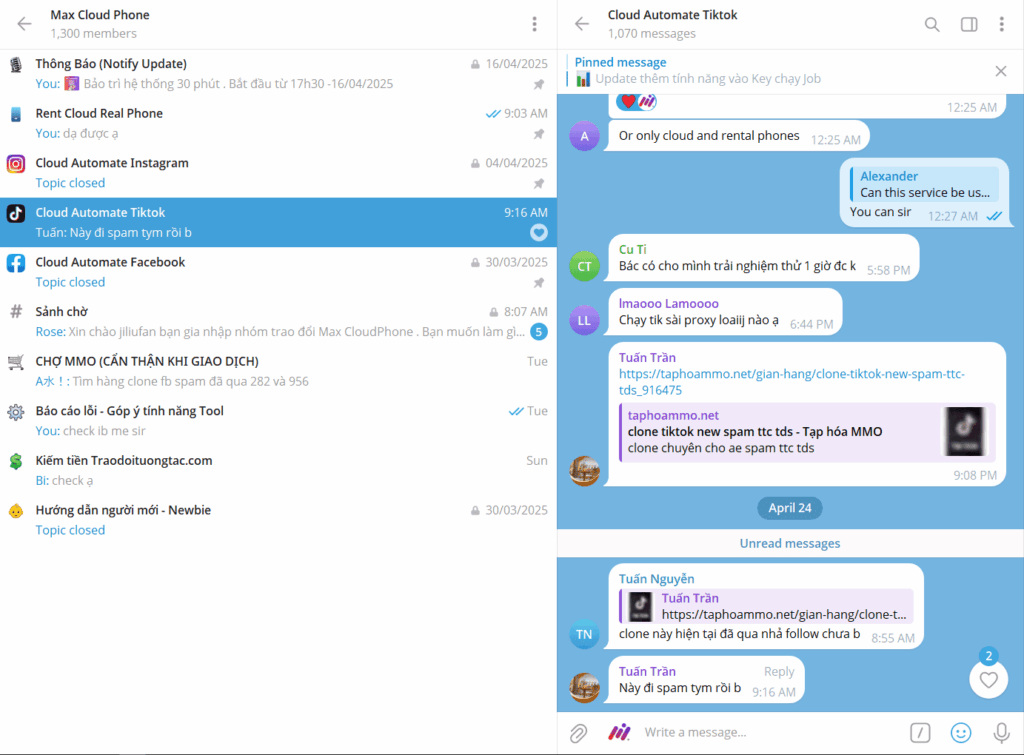
Task: Attach a file with paperclip icon
Action: coord(579,733)
